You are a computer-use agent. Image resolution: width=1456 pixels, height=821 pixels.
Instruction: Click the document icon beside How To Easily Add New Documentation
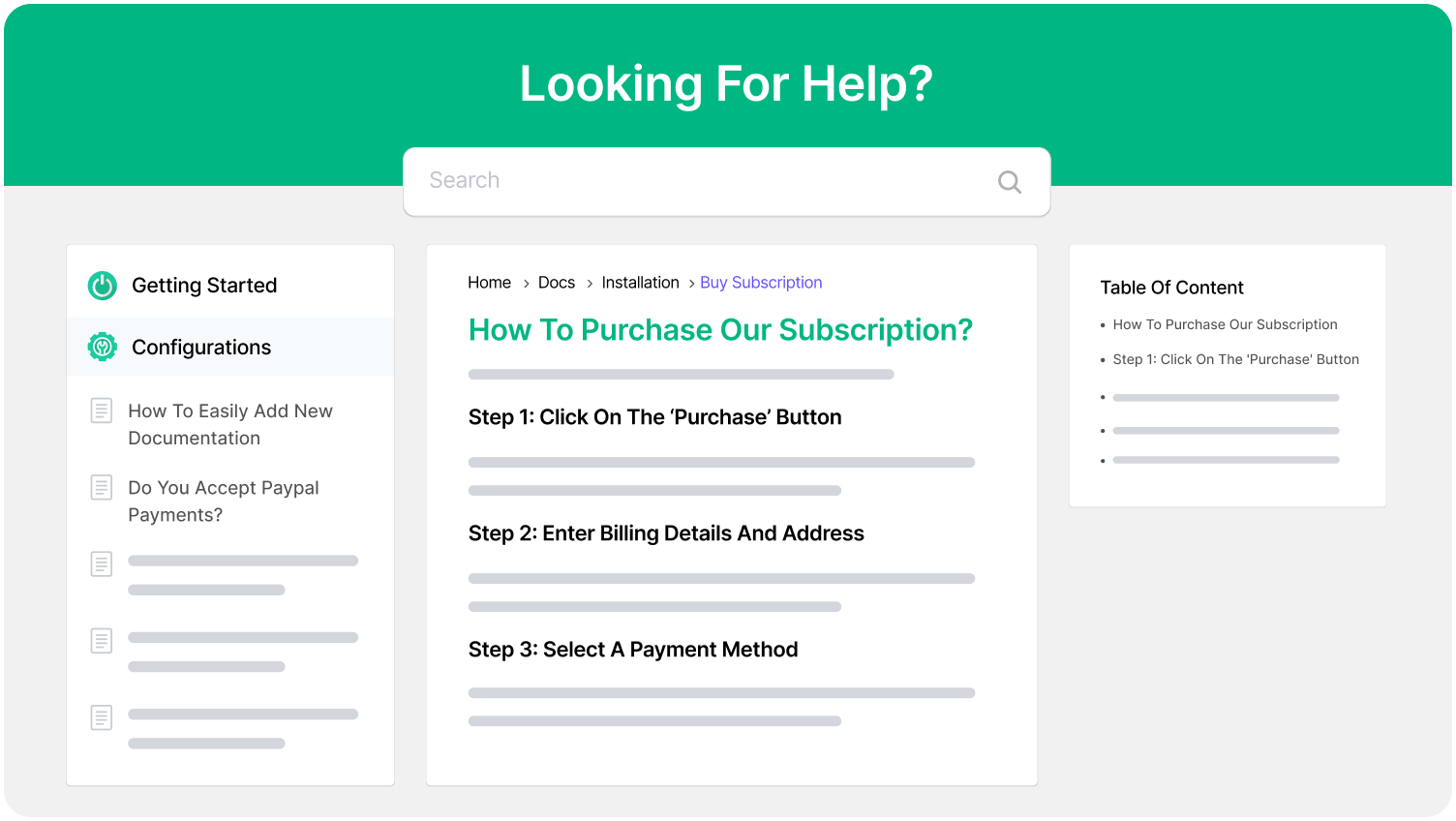click(x=101, y=410)
